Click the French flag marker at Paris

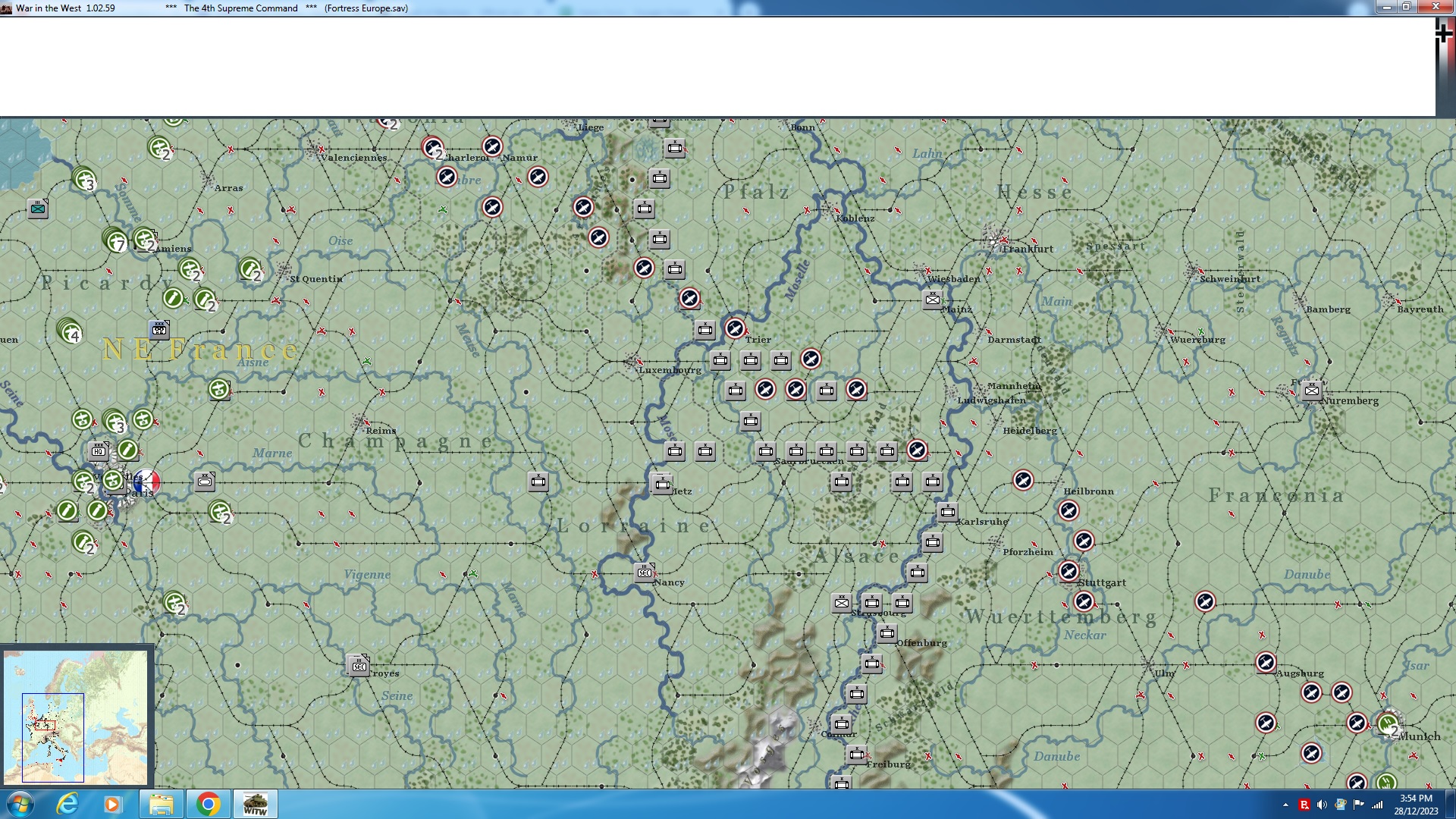coord(146,482)
